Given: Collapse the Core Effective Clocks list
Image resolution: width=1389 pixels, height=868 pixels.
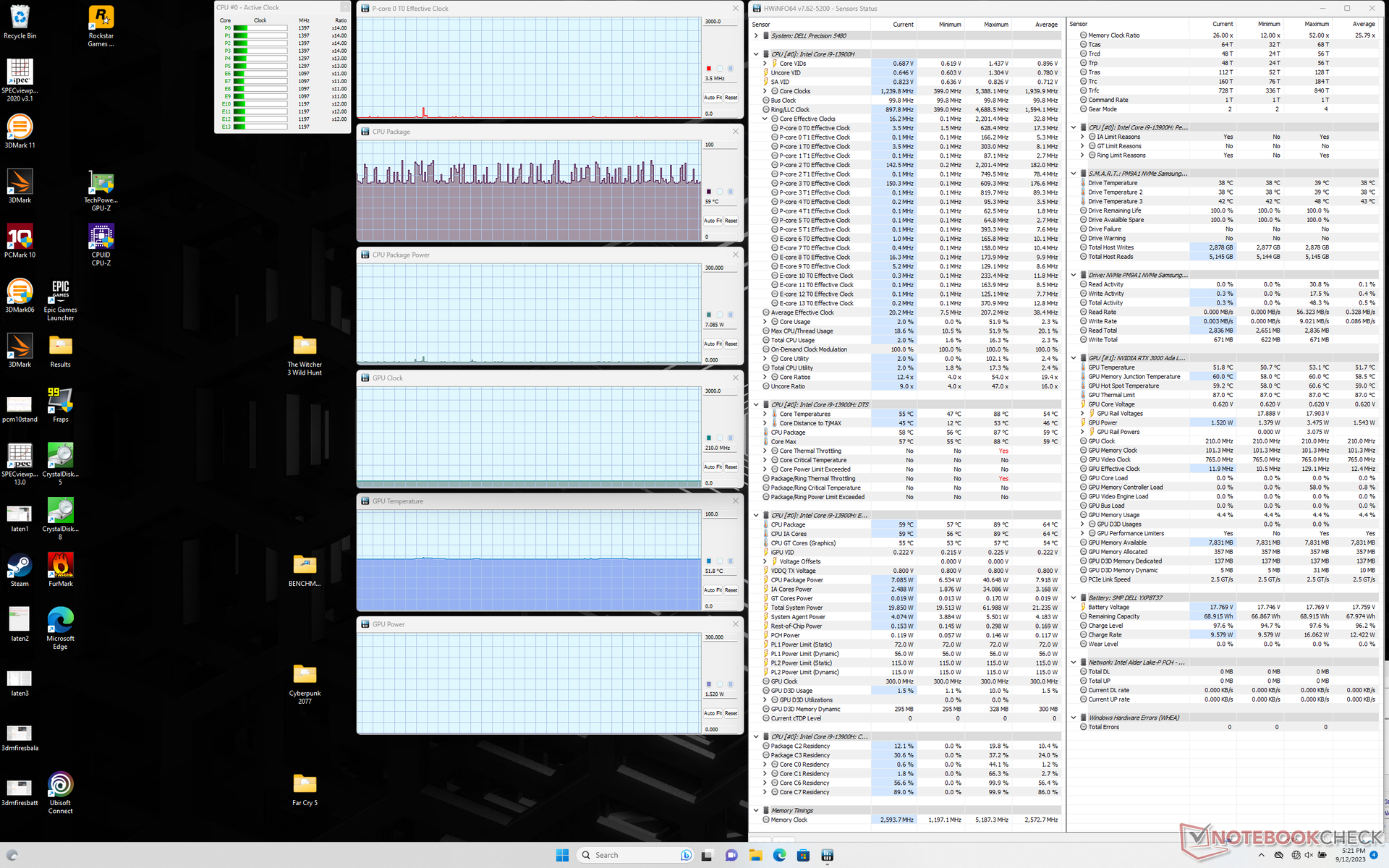Looking at the screenshot, I should (x=765, y=119).
